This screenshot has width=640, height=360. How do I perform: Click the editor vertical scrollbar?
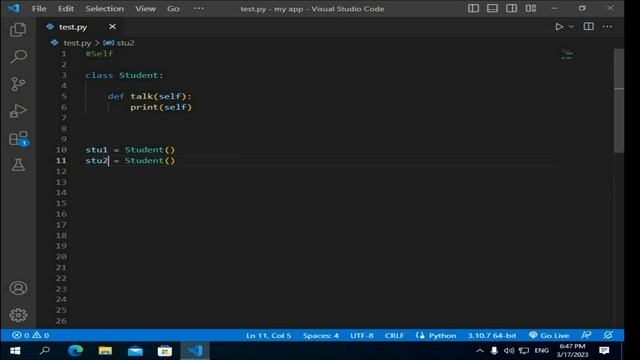619,100
